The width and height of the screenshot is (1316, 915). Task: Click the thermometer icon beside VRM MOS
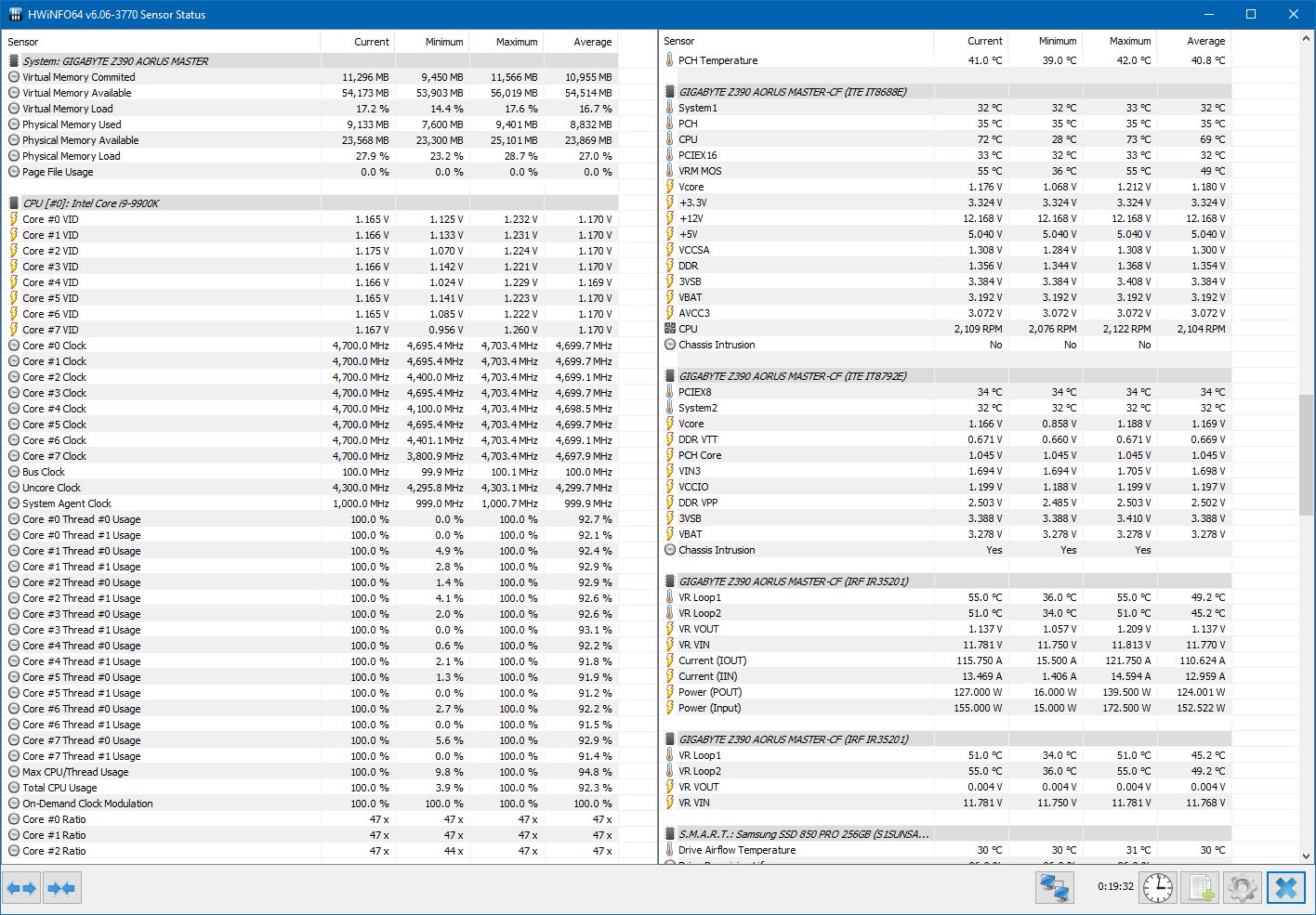pyautogui.click(x=669, y=171)
